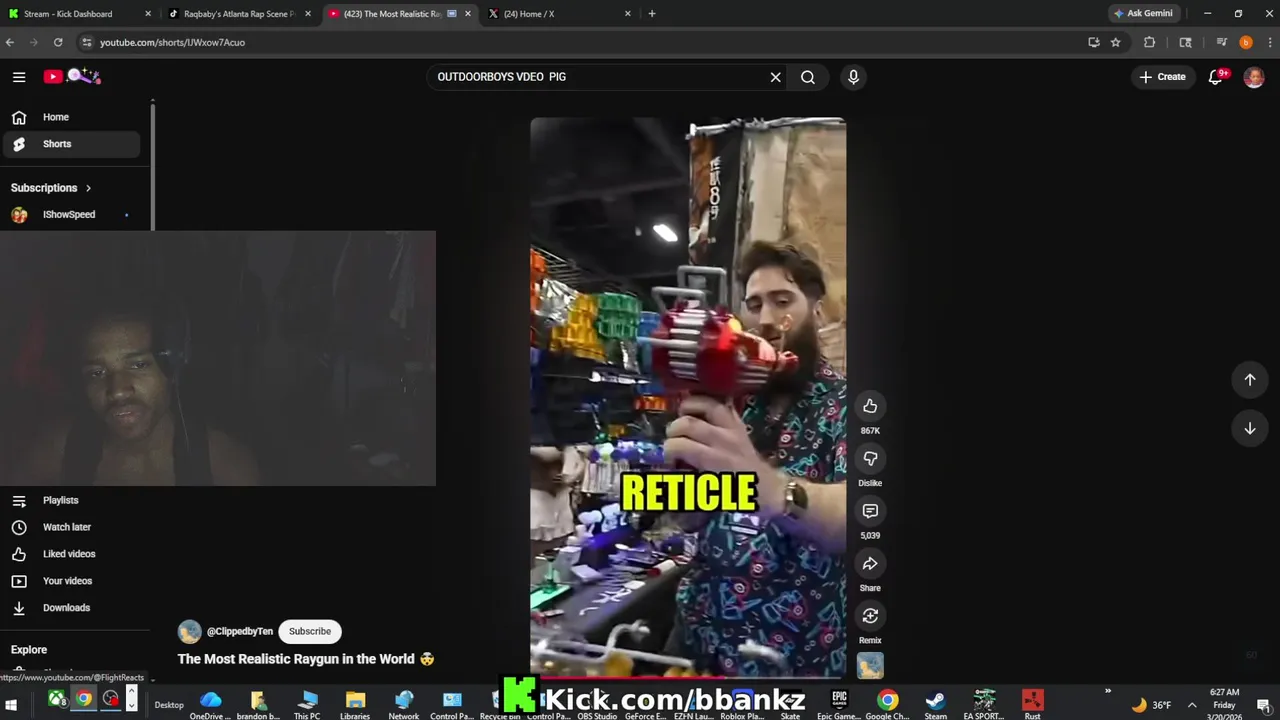Open the Create menu
The image size is (1280, 720).
1162,77
